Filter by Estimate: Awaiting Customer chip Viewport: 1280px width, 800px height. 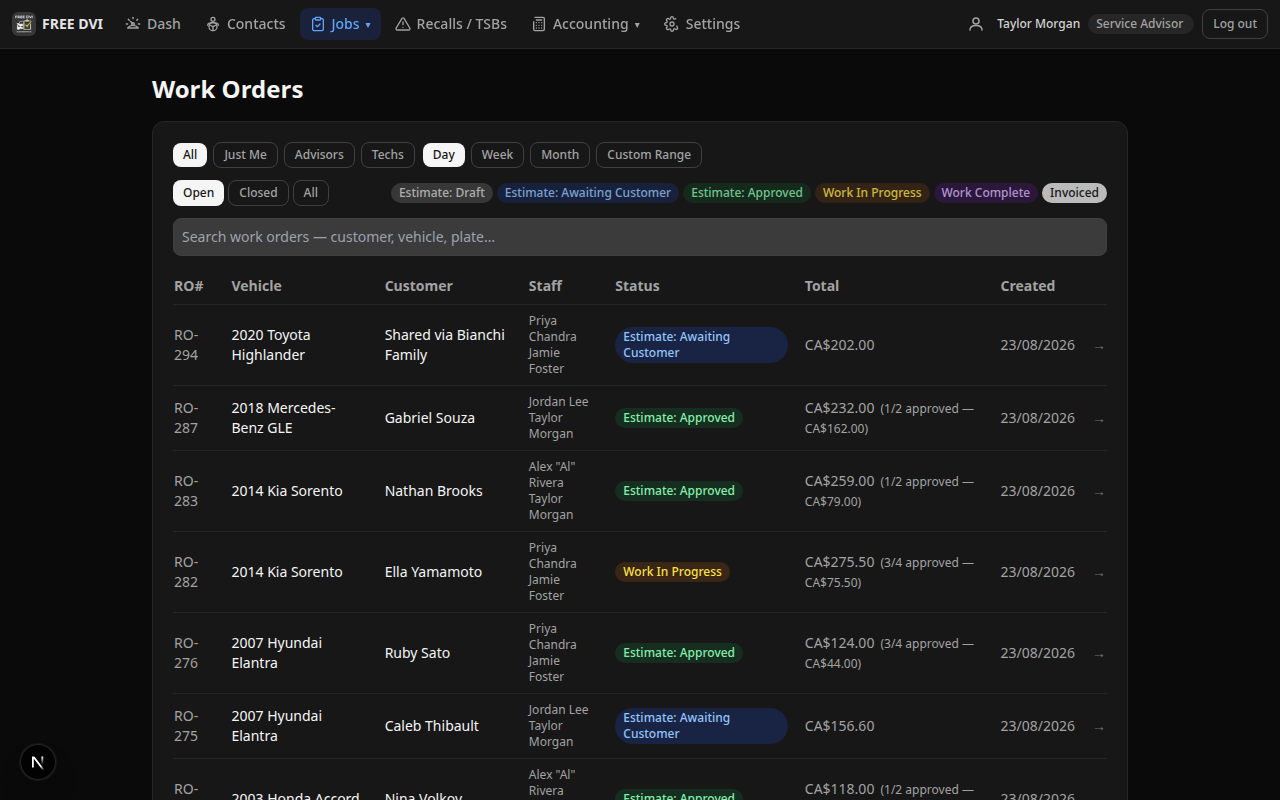588,193
